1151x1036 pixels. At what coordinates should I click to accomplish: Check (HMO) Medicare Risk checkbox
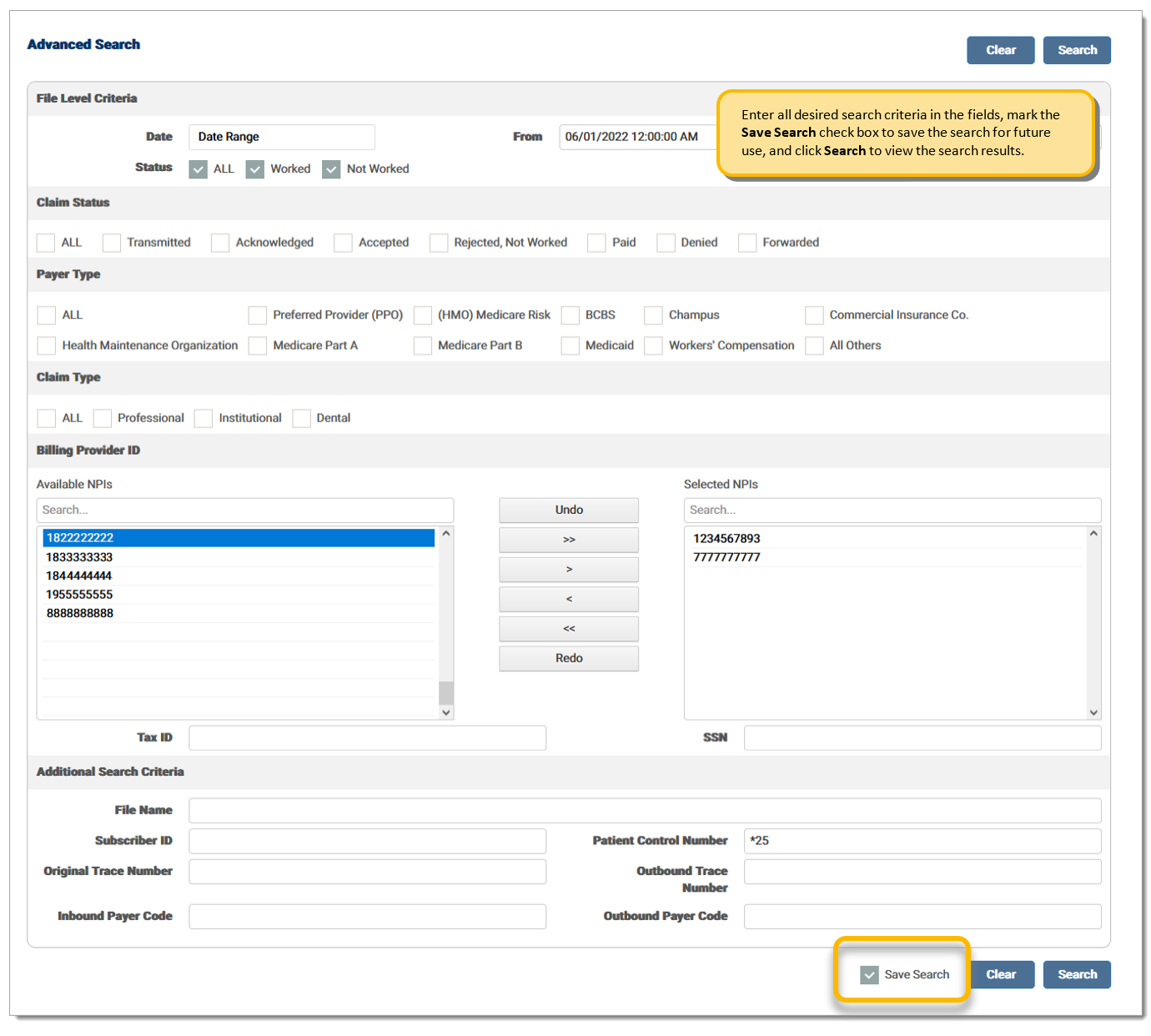tap(423, 315)
